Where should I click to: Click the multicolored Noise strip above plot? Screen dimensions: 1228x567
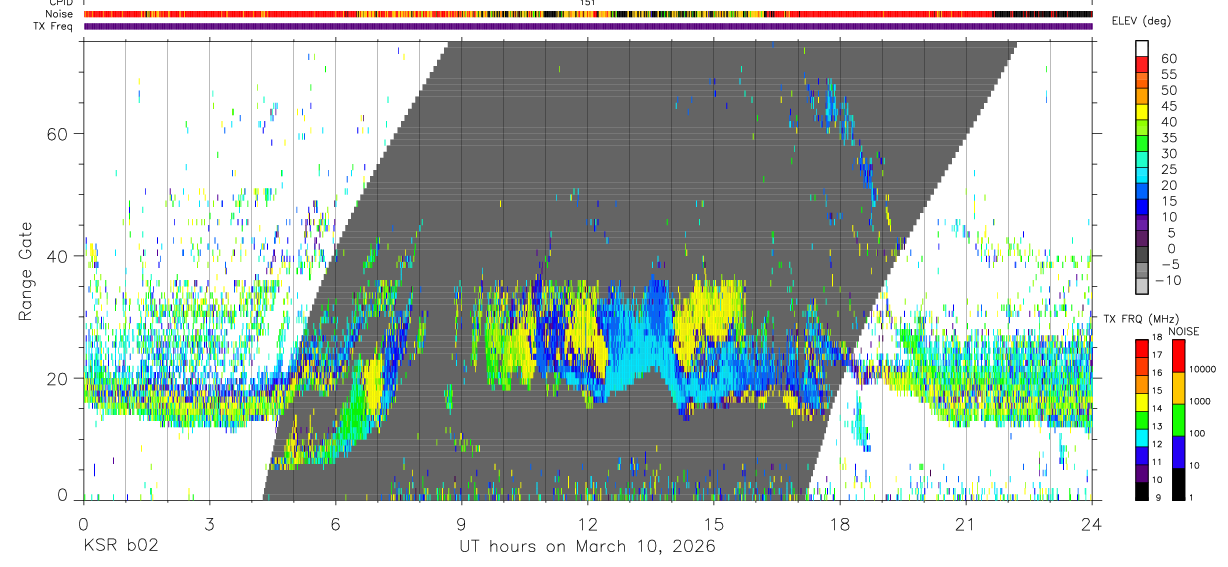tap(588, 14)
